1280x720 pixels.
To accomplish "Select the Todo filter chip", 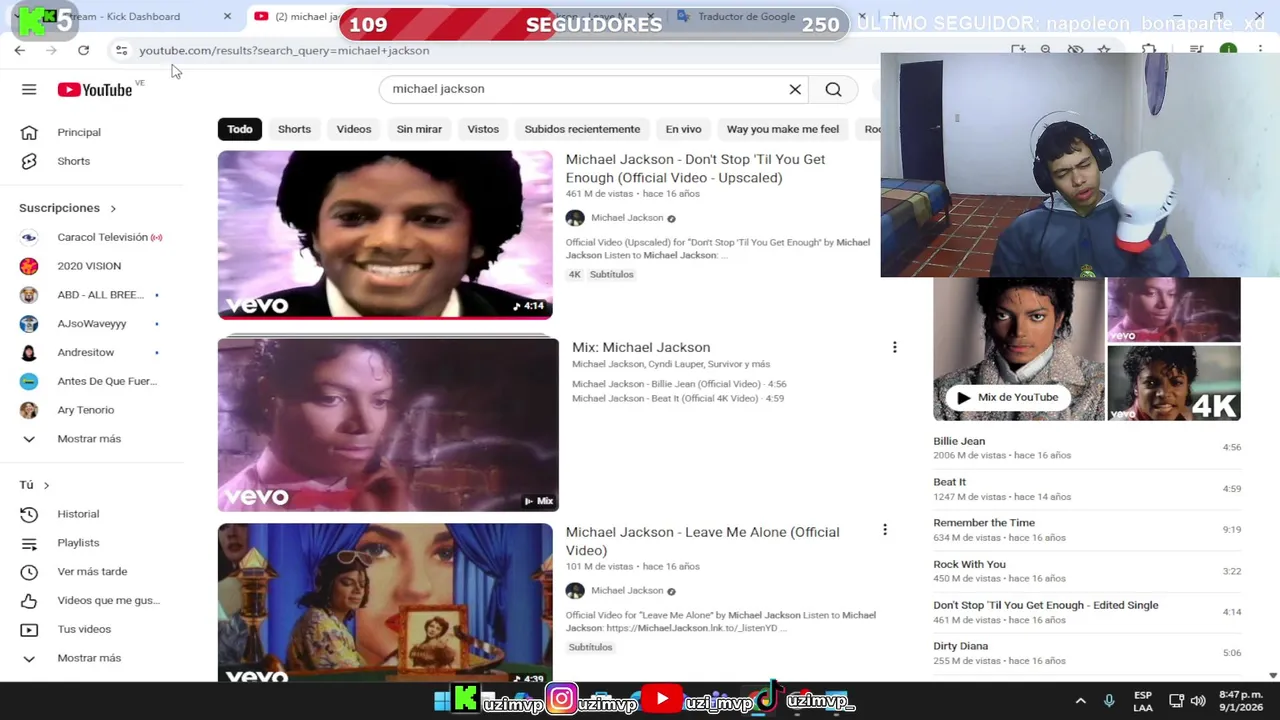I will click(240, 129).
